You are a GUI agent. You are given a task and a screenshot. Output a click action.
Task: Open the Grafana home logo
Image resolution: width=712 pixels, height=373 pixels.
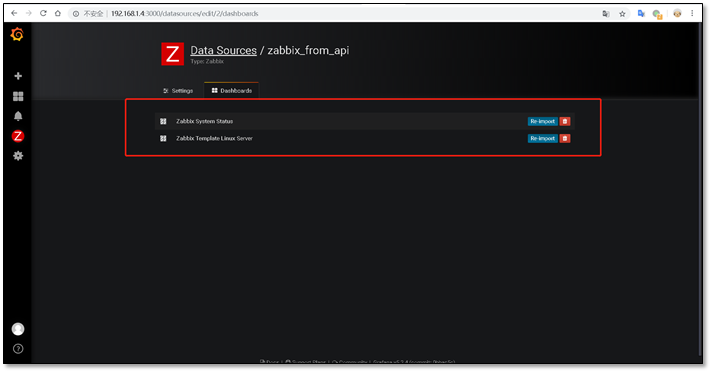(x=17, y=34)
